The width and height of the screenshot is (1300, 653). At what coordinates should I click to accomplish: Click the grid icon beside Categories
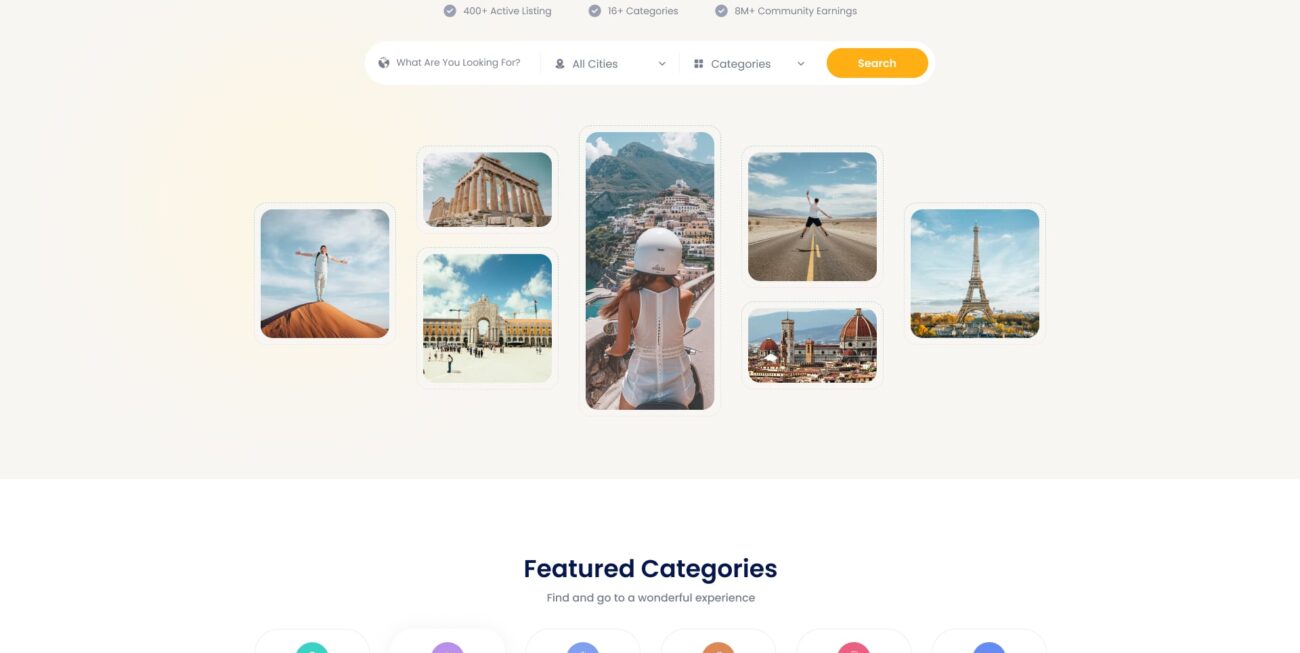[x=699, y=64]
